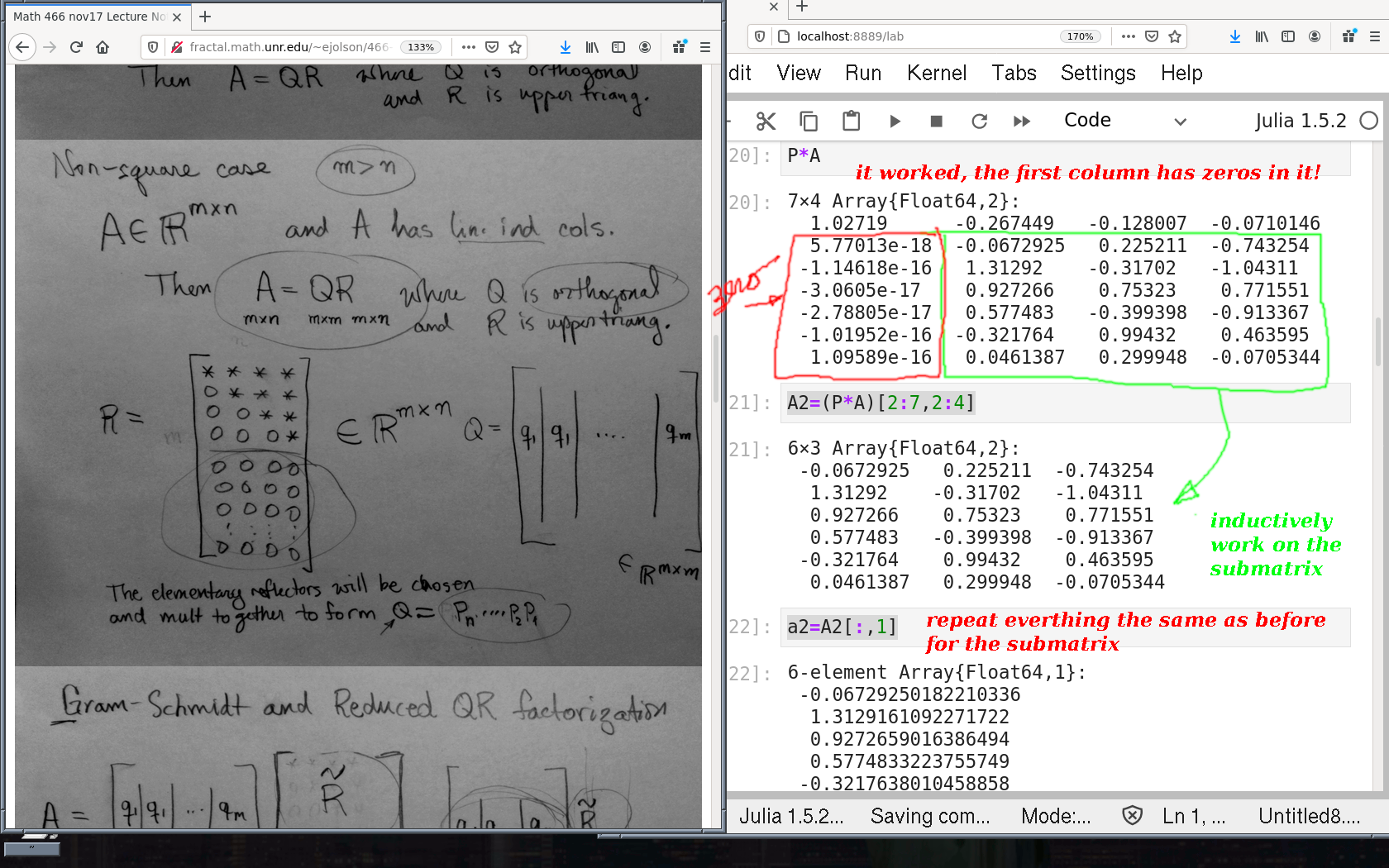Close the Math 466 nov17 Lecture tab
This screenshot has height=868, width=1389.
pos(177,17)
